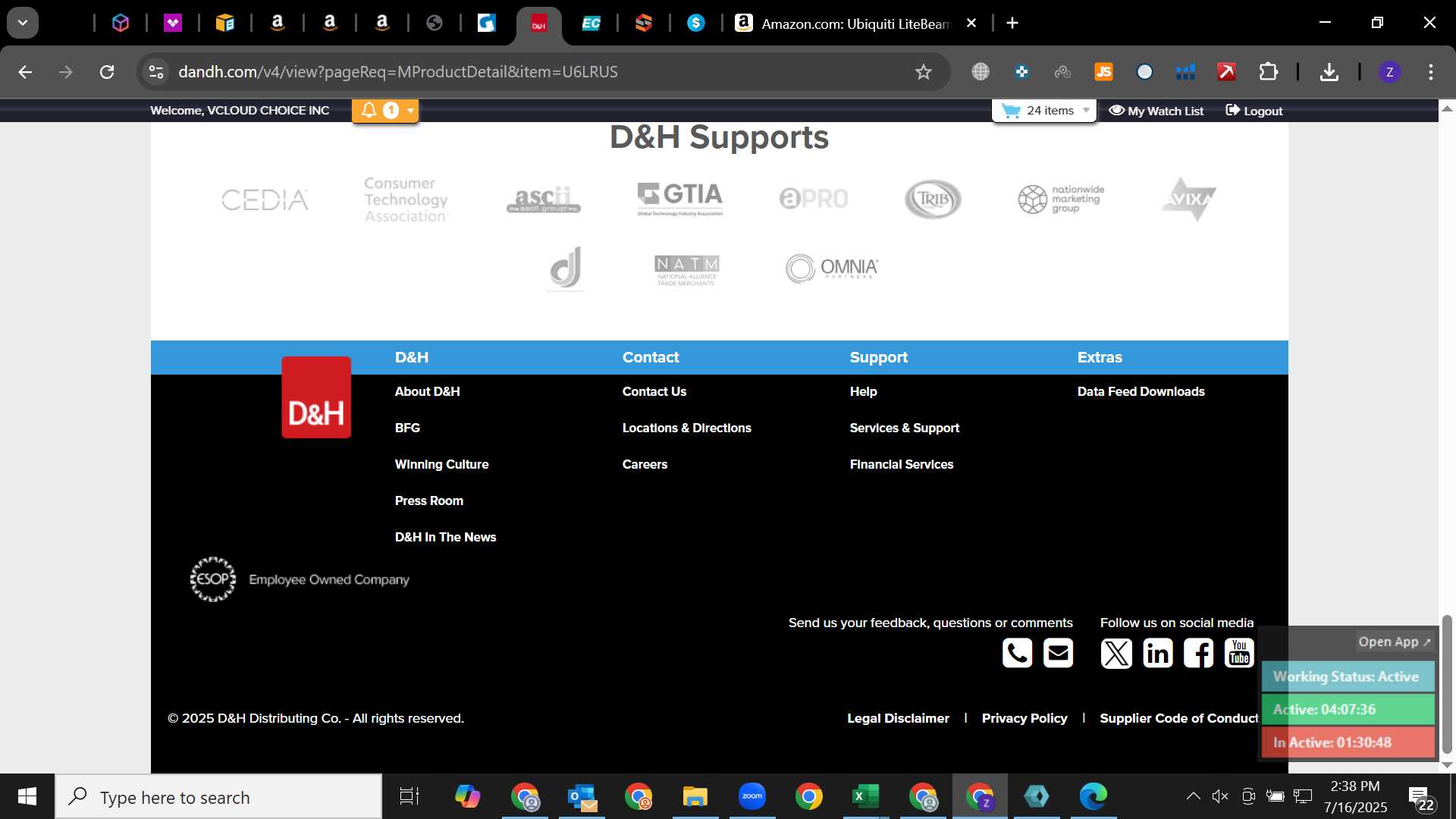Open the YouTube social icon
The height and width of the screenshot is (819, 1456).
pyautogui.click(x=1239, y=653)
